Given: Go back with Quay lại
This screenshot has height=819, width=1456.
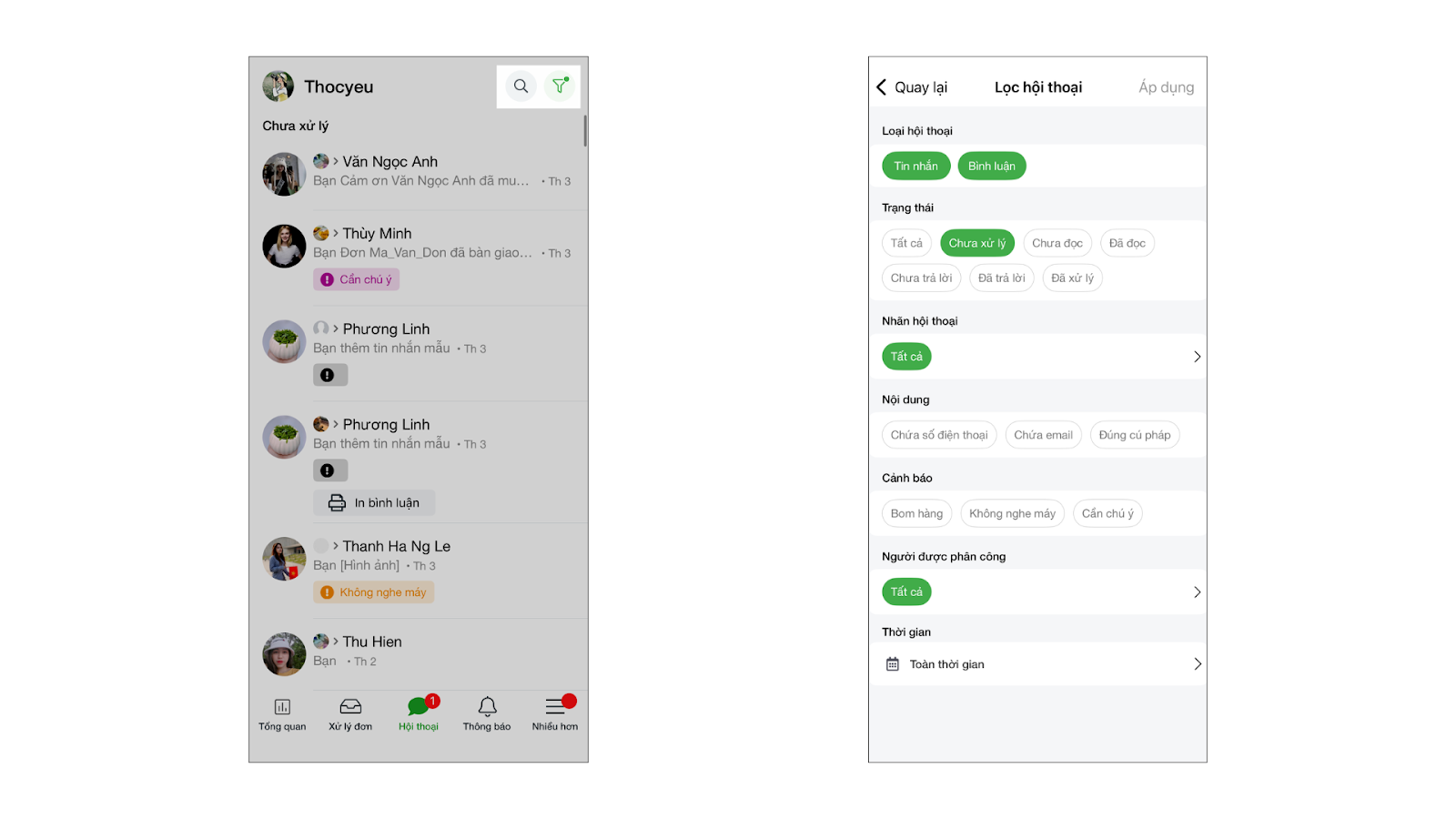Looking at the screenshot, I should coord(912,87).
